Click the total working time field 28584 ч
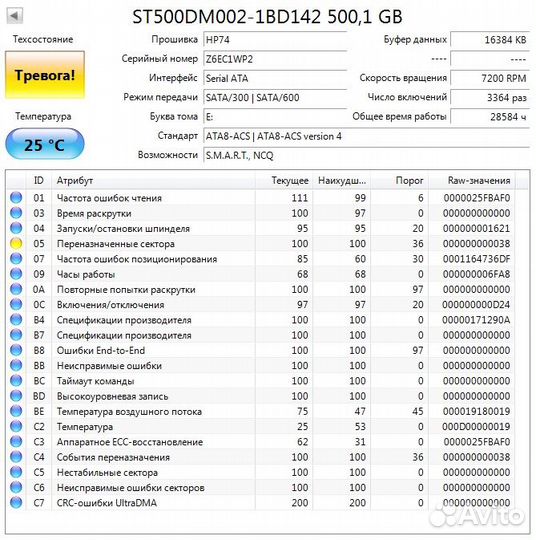Viewport: 536px width, 540px height. 490,117
